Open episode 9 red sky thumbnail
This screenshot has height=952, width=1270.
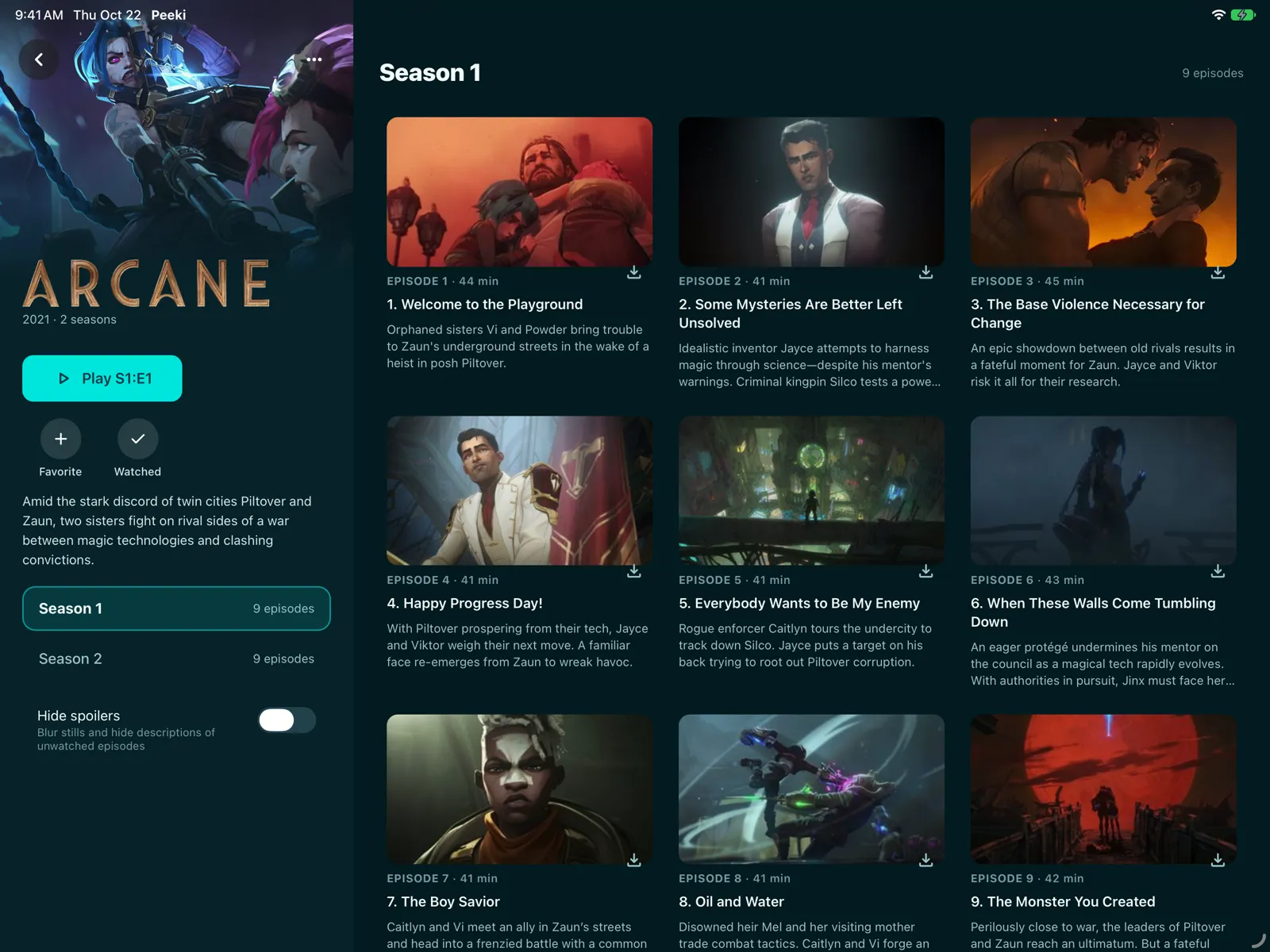(x=1103, y=789)
